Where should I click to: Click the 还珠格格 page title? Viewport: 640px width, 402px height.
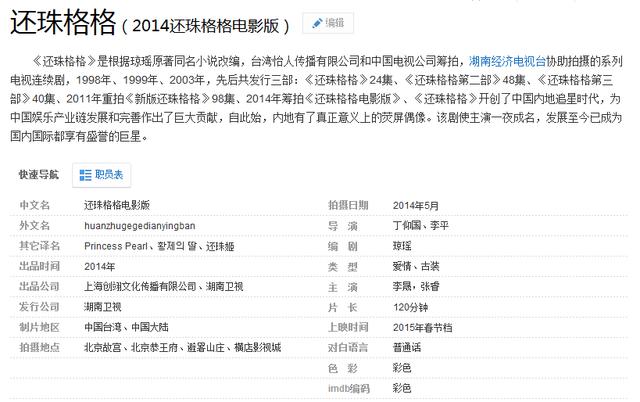(x=62, y=21)
